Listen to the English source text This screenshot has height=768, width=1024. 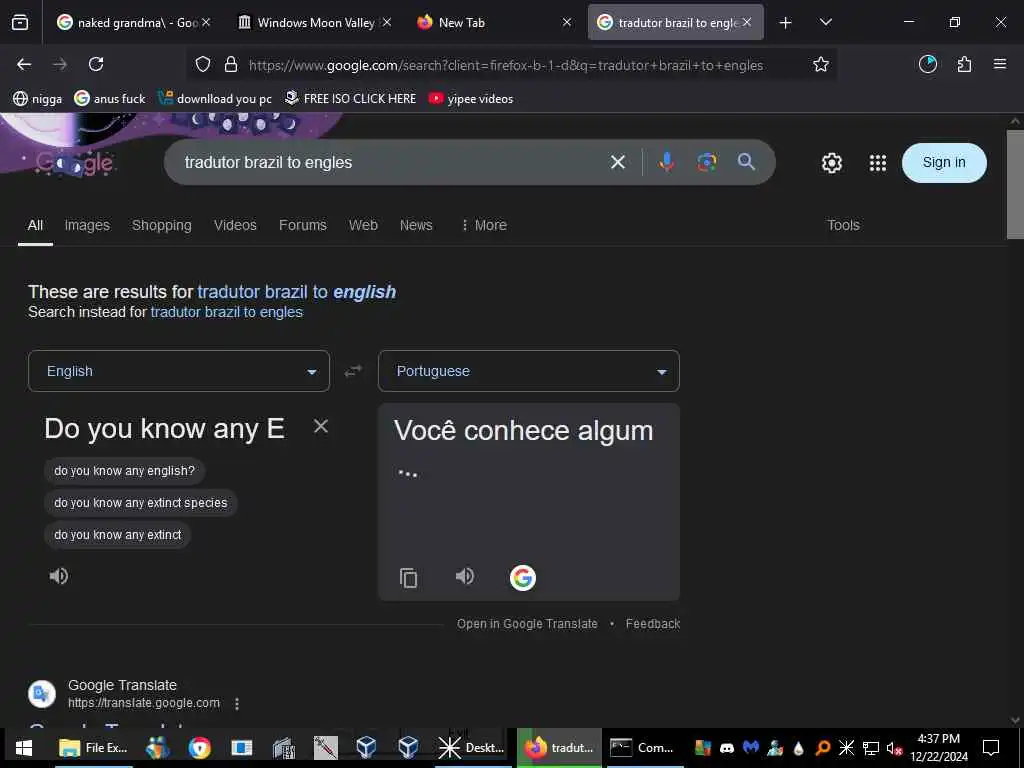pos(59,575)
